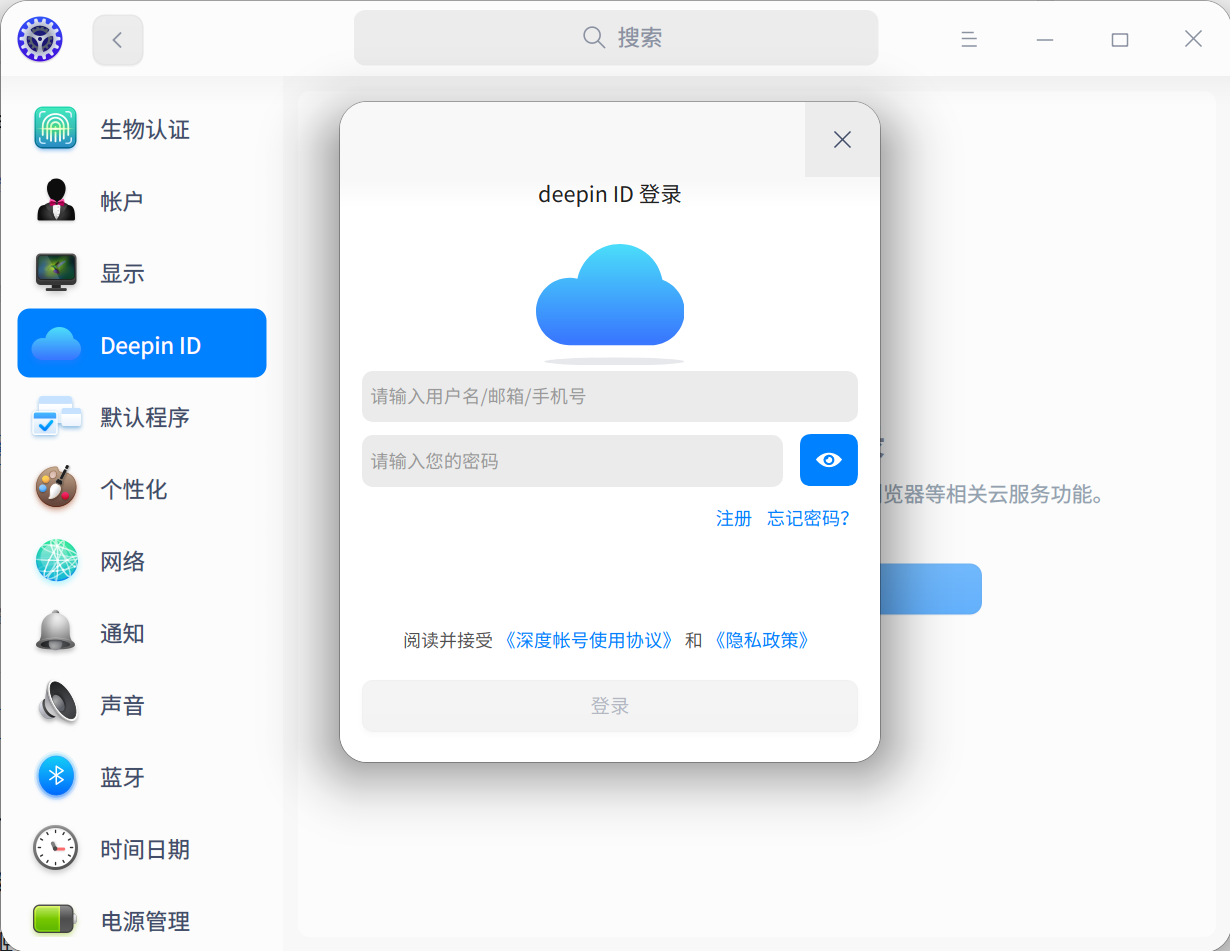Open the 通知 settings label
The width and height of the screenshot is (1230, 951).
tap(122, 633)
